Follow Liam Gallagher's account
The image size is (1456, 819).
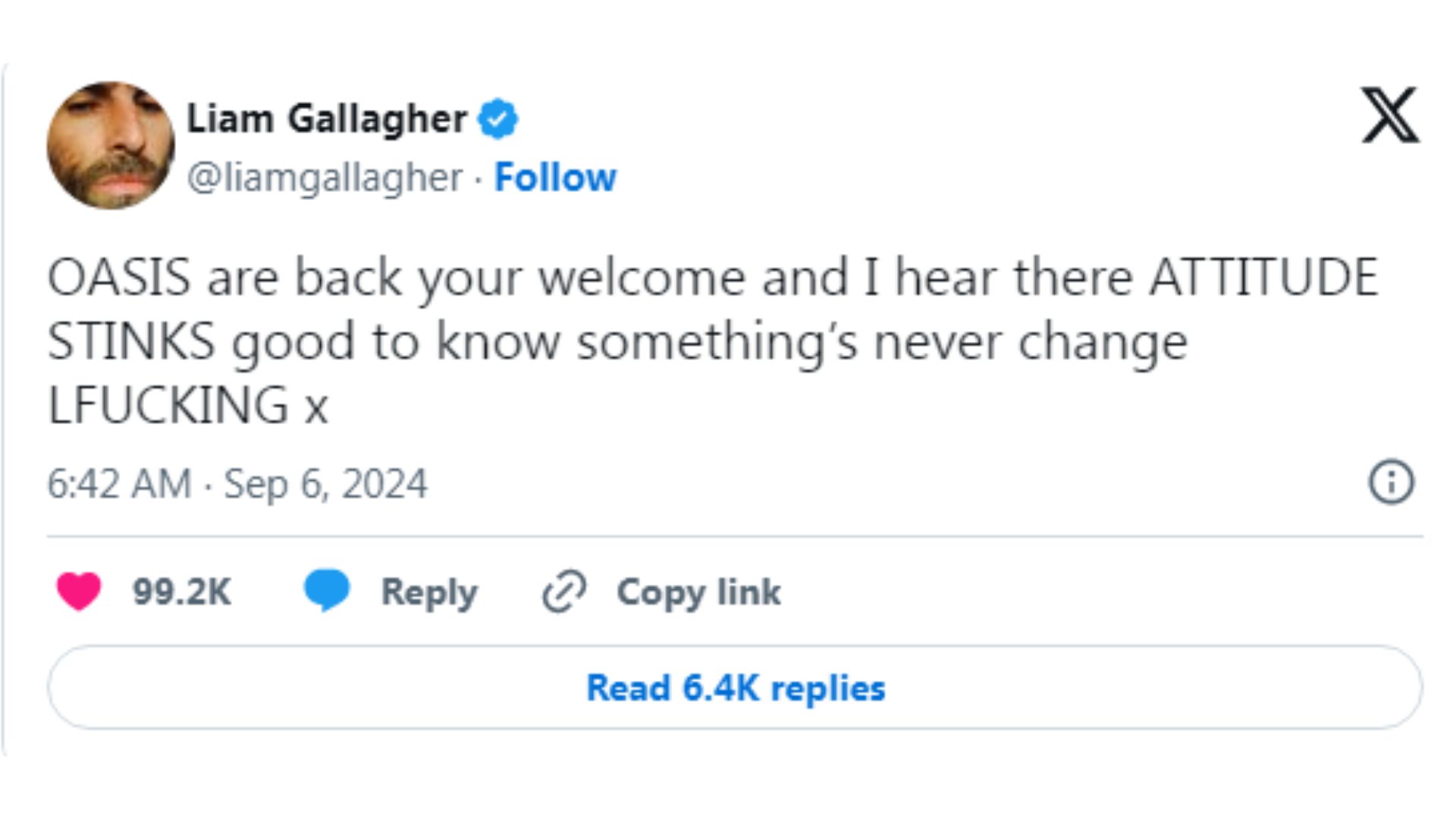(555, 178)
